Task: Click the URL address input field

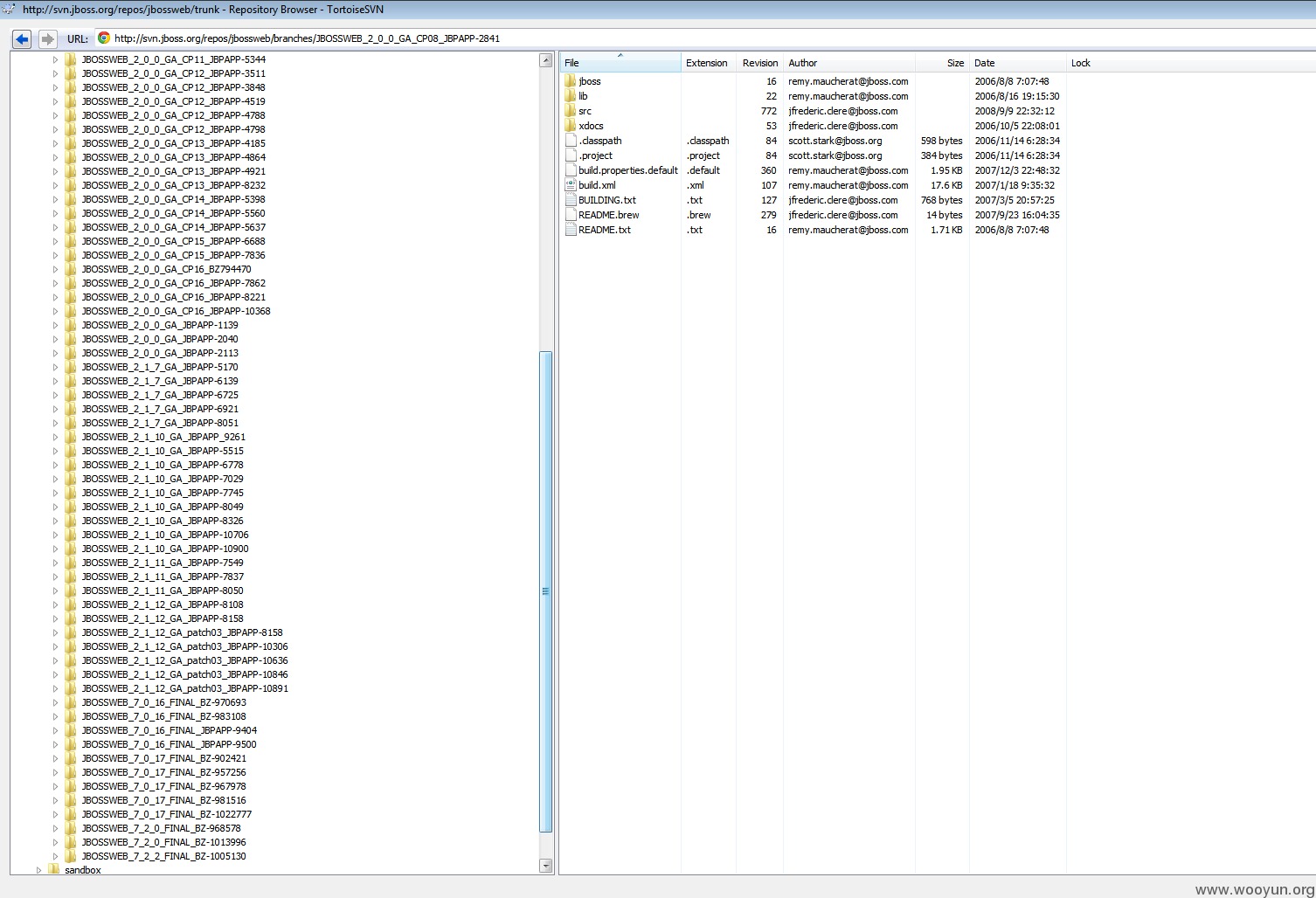Action: pyautogui.click(x=699, y=38)
